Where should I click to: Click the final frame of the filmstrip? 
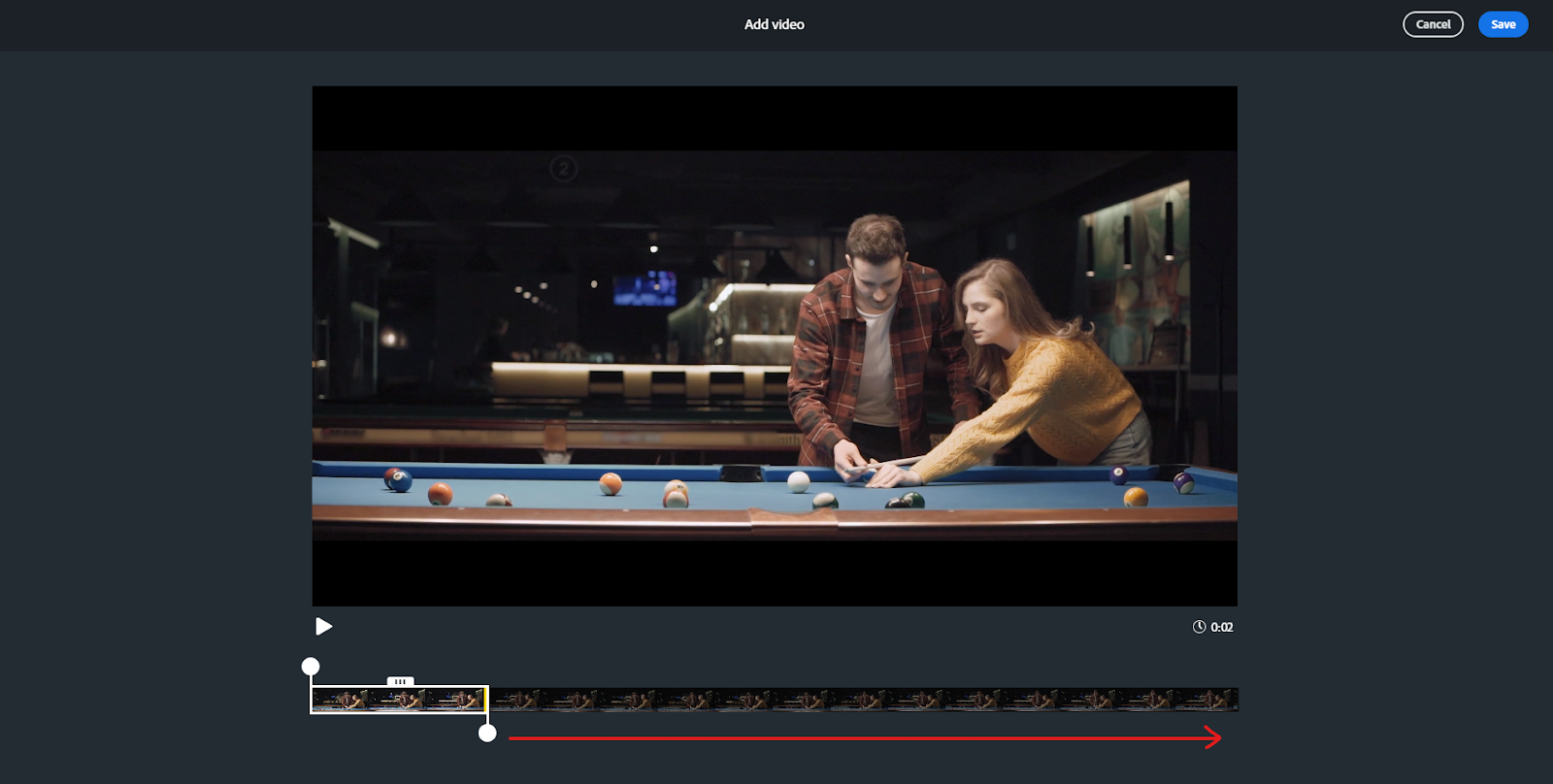tap(1206, 700)
